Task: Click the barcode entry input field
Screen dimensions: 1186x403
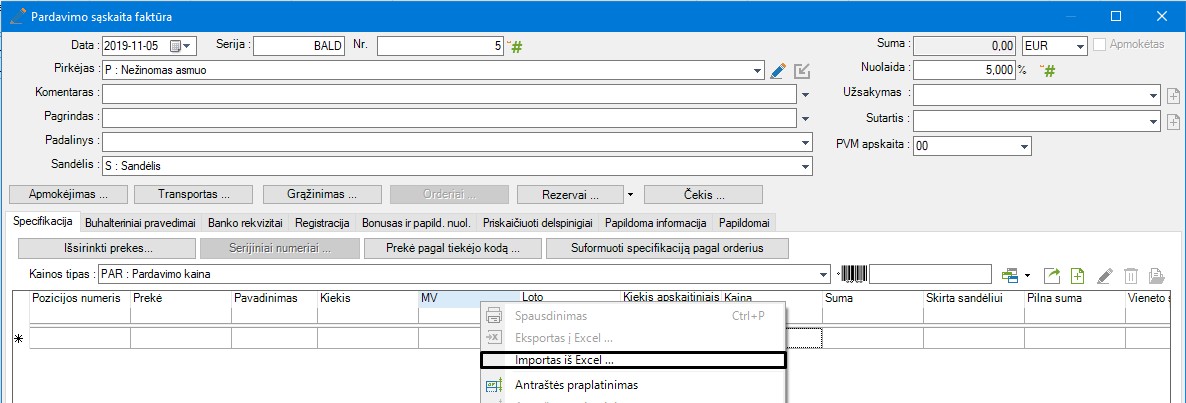Action: tap(930, 274)
